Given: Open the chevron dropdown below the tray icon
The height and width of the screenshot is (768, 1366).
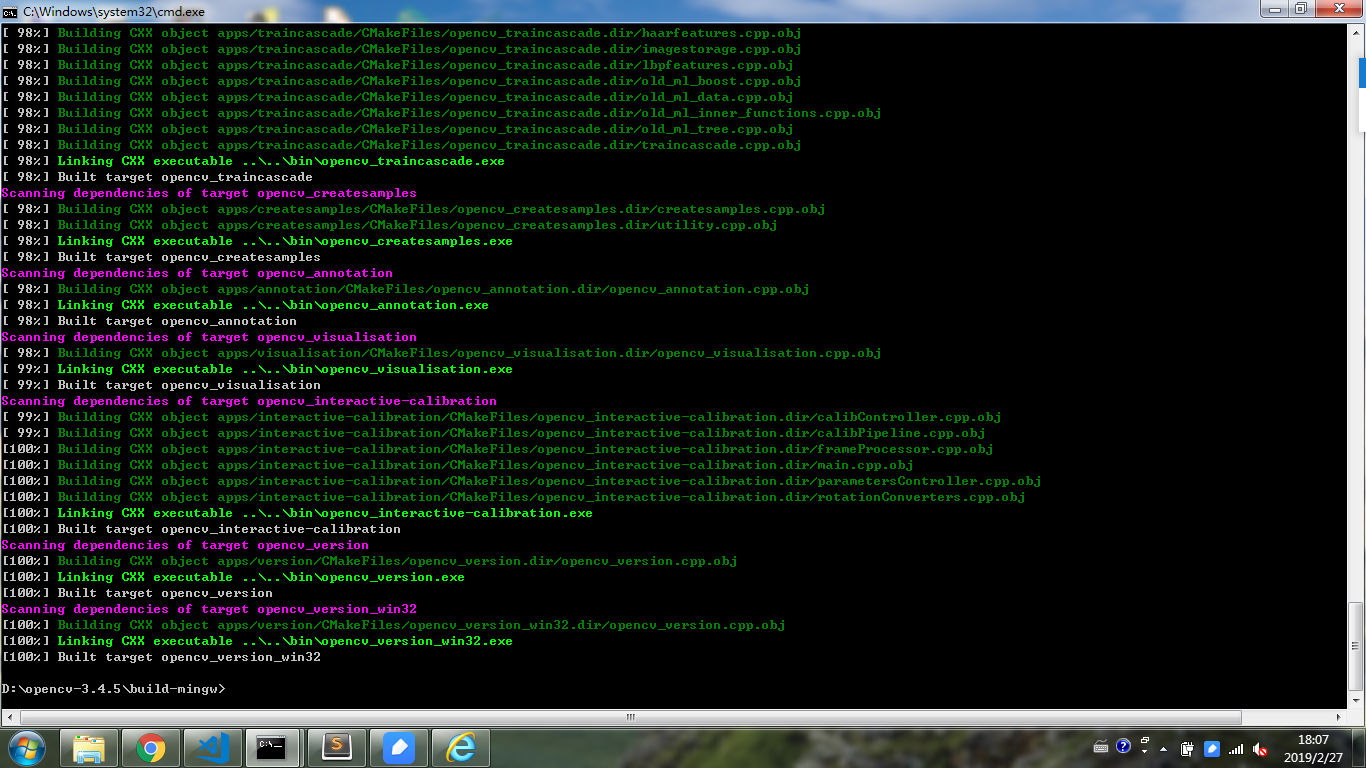Looking at the screenshot, I should [1144, 751].
